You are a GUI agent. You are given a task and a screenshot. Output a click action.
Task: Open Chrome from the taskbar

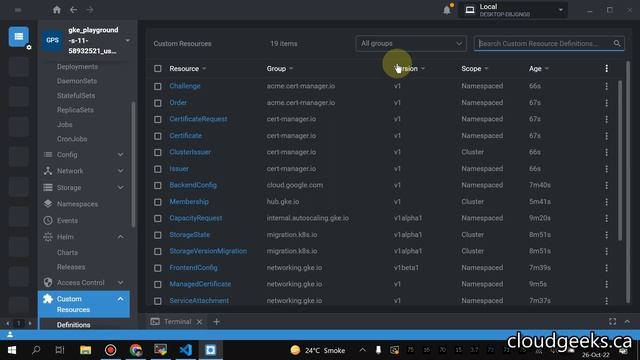pyautogui.click(x=136, y=350)
